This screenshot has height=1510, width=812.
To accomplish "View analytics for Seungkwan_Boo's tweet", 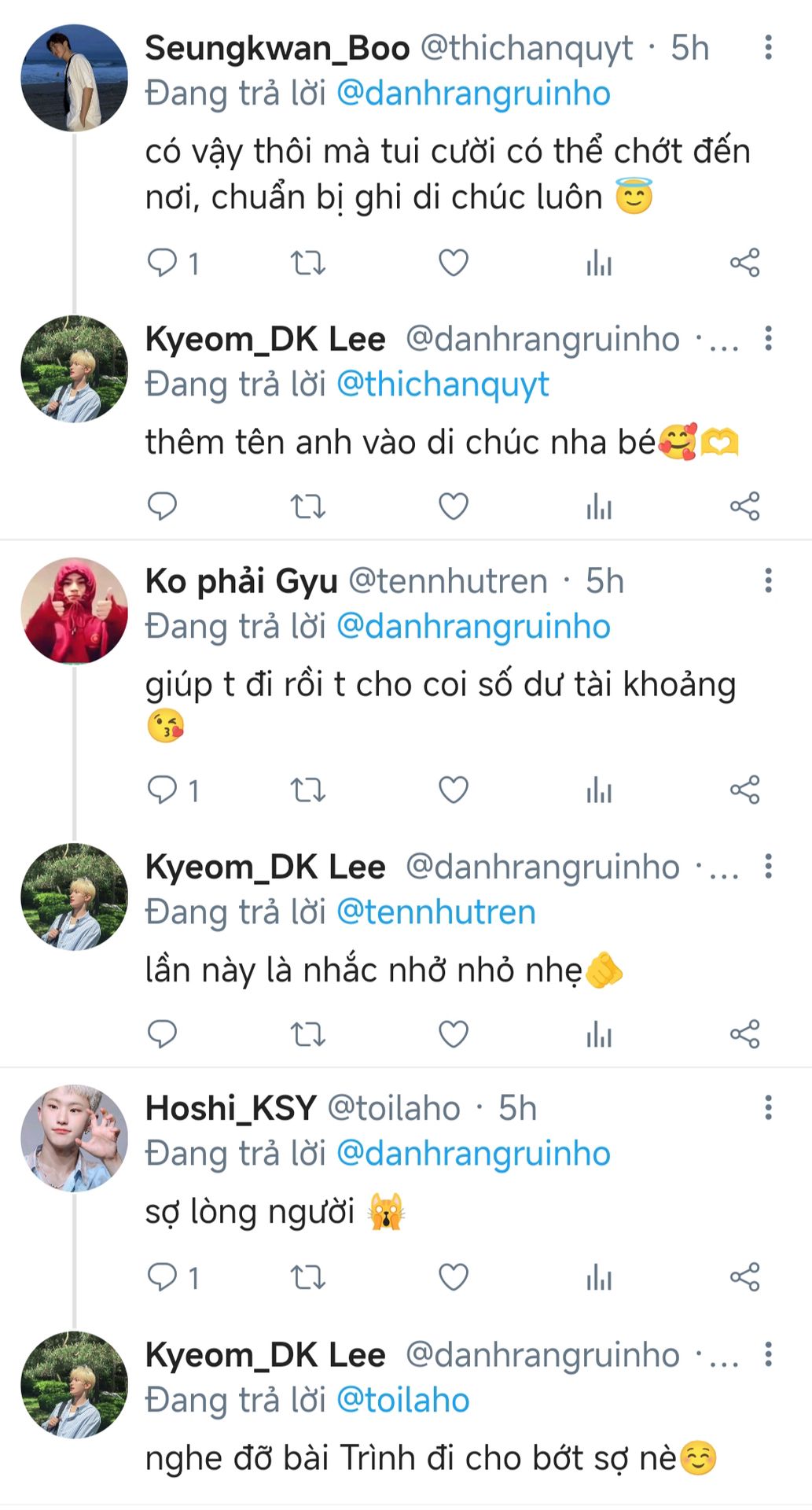I will 599,263.
